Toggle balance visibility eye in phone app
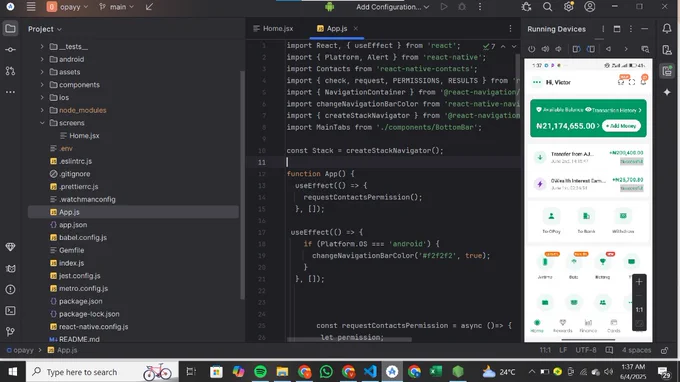The width and height of the screenshot is (680, 382). pos(588,110)
